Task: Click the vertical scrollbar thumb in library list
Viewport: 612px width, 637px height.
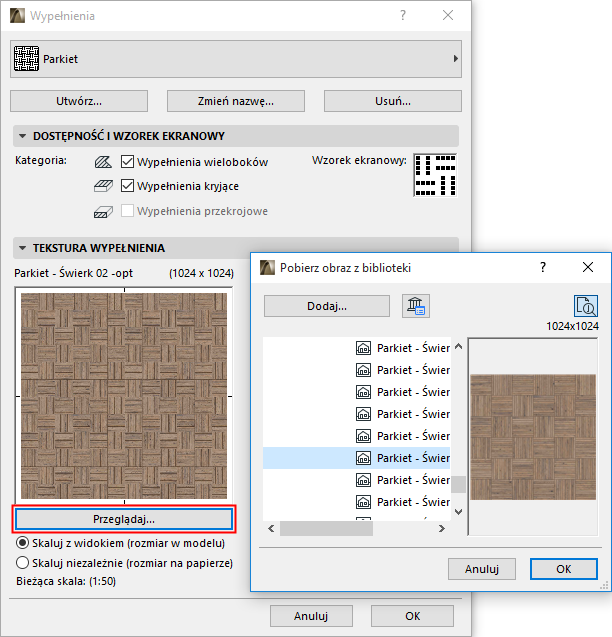Action: point(458,484)
